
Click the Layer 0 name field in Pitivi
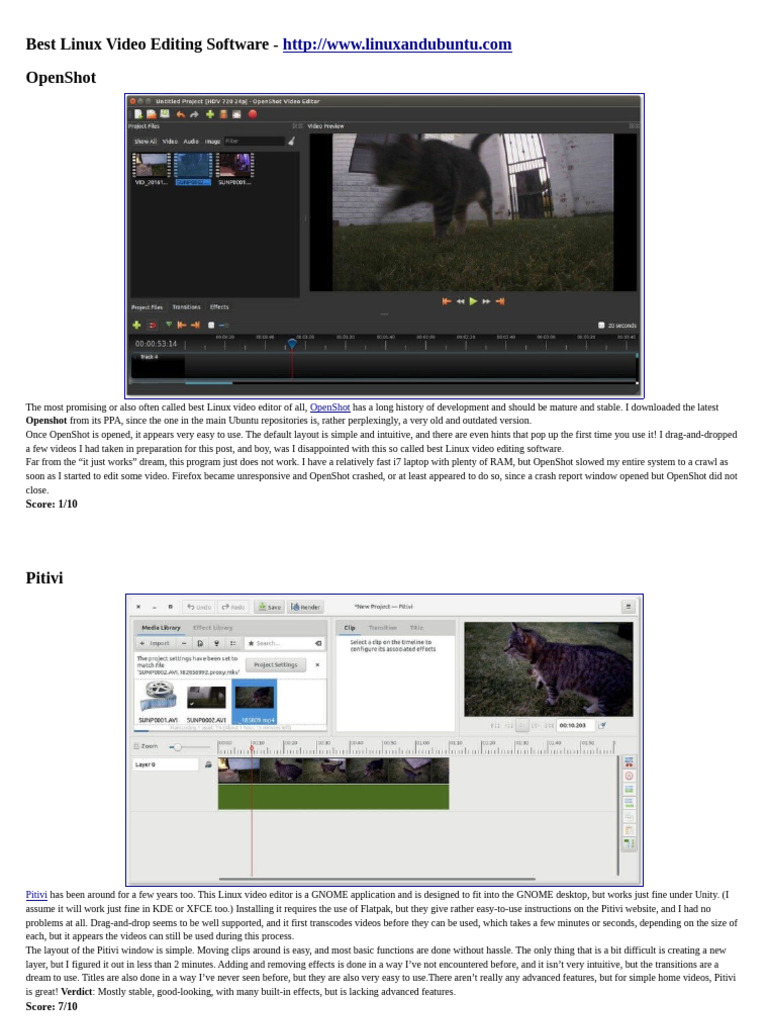pos(165,765)
